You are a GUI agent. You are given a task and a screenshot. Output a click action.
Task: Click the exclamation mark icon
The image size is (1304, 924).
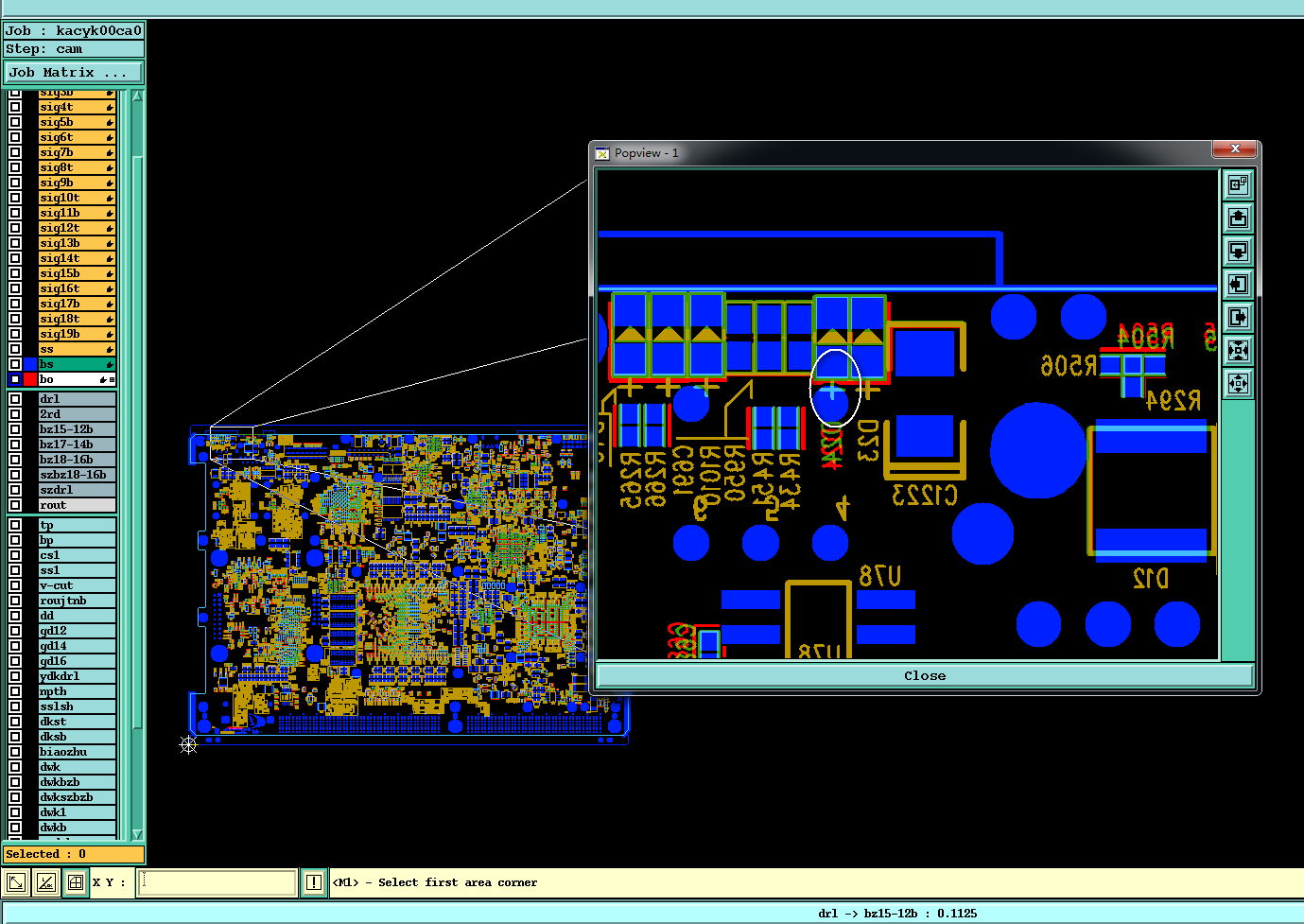314,882
